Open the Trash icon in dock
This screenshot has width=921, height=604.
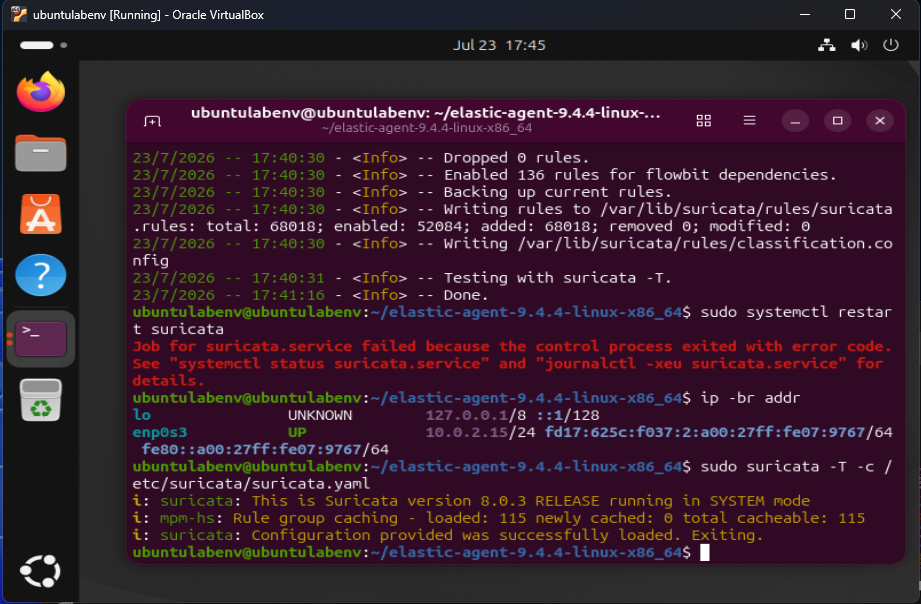pyautogui.click(x=41, y=400)
